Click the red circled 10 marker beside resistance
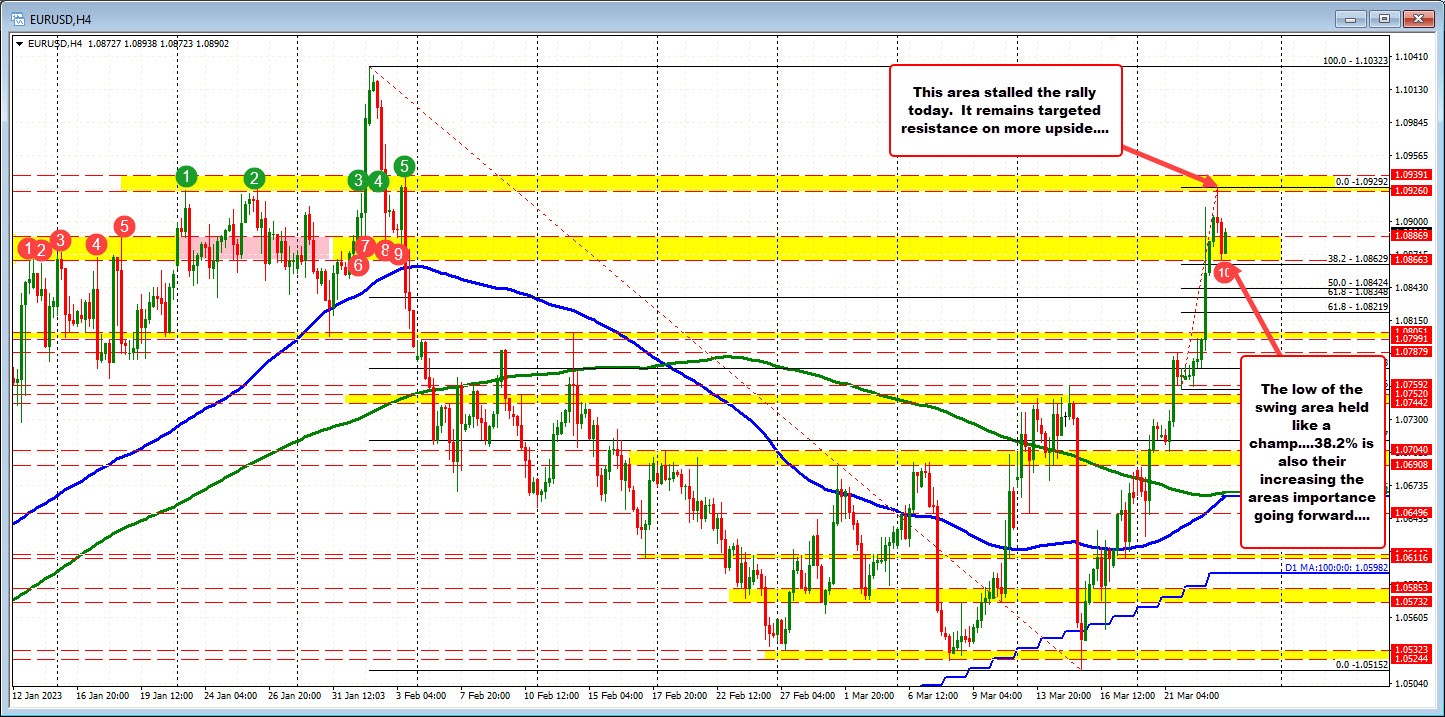Screen dimensions: 1445x717 [1222, 271]
